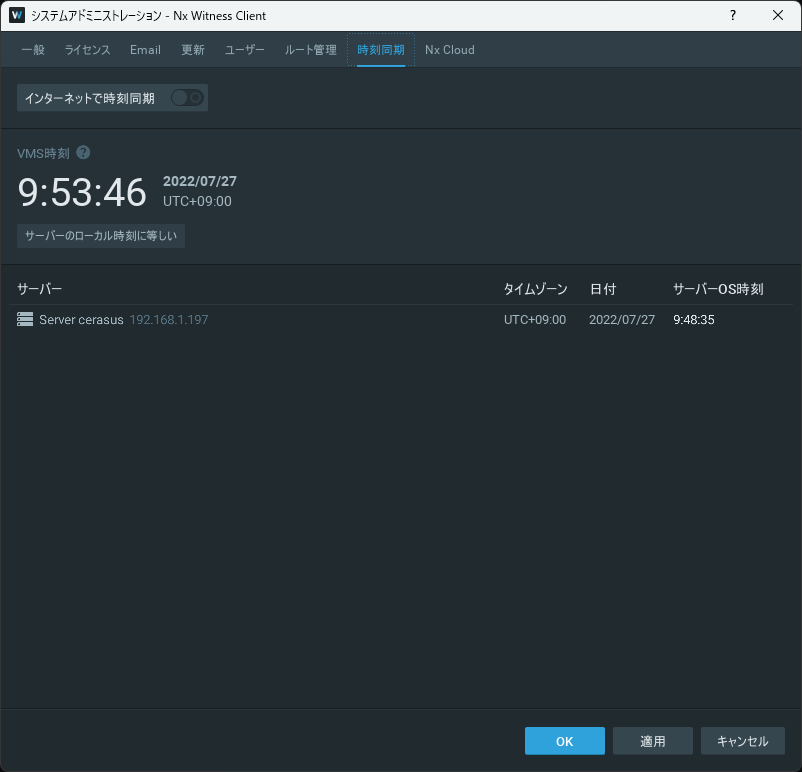Click the VMS時刻 help question mark icon
The image size is (802, 772).
pos(83,152)
